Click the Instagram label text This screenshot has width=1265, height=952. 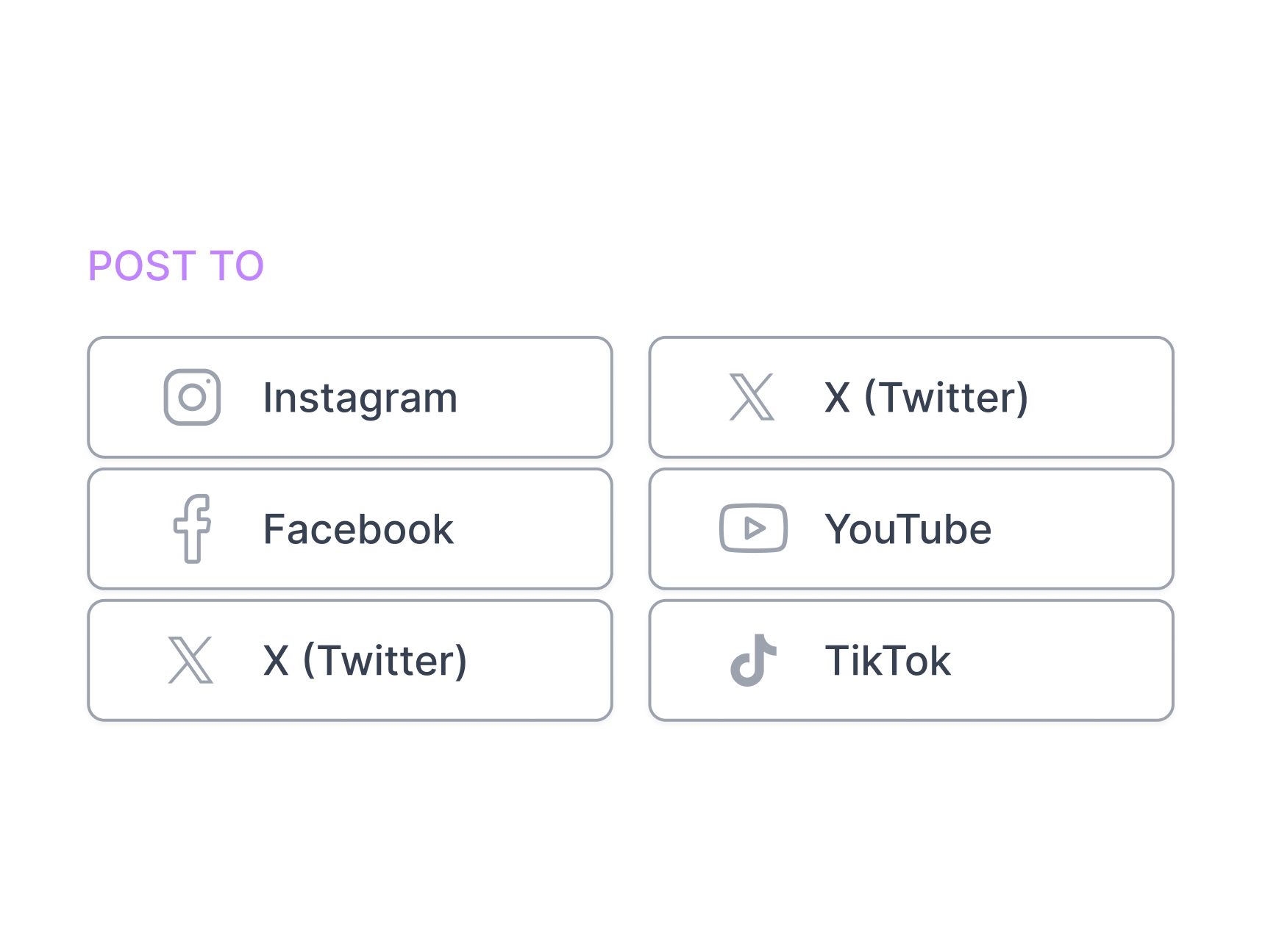coord(360,397)
